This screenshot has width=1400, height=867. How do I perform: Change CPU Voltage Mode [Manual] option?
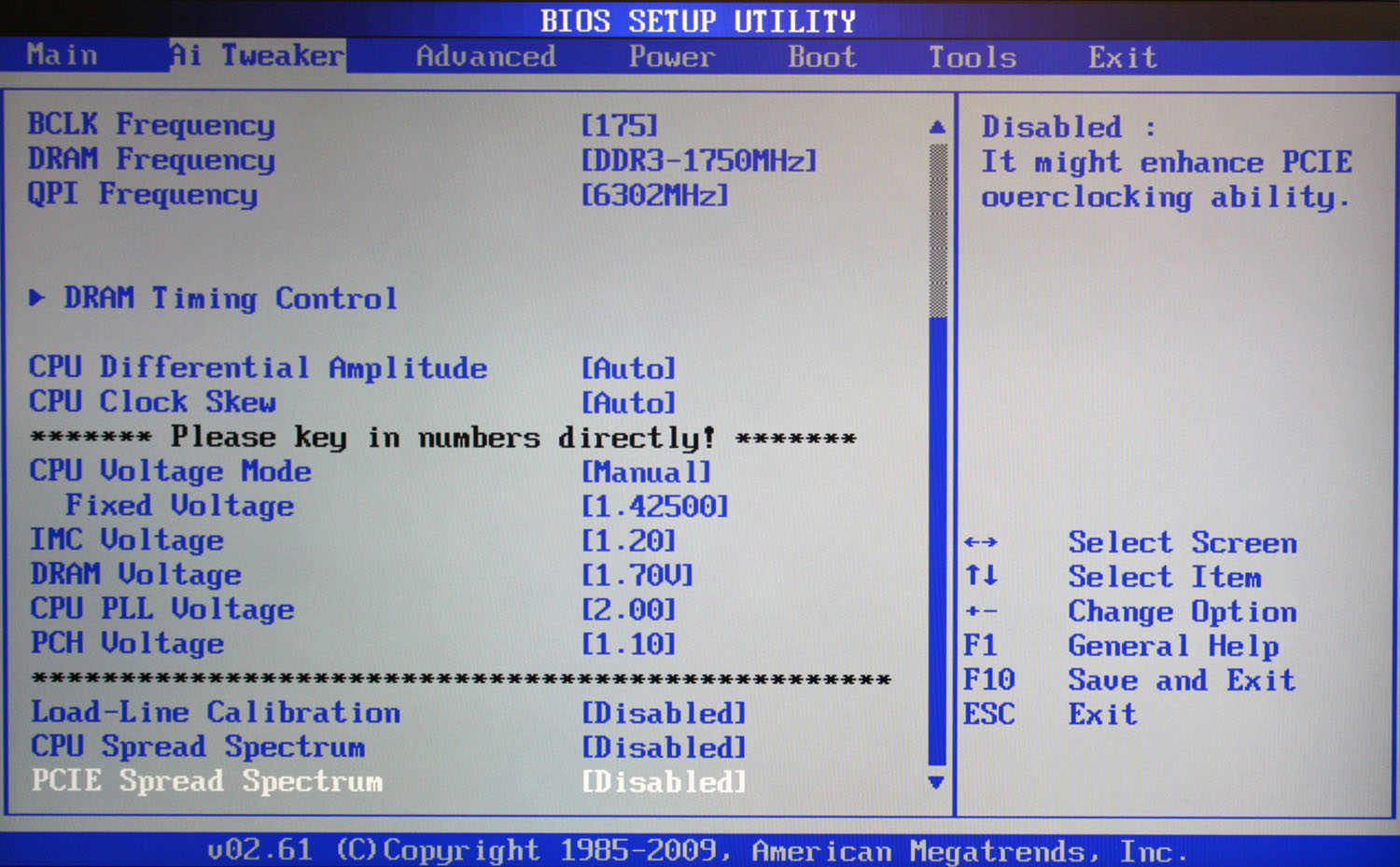(x=646, y=472)
